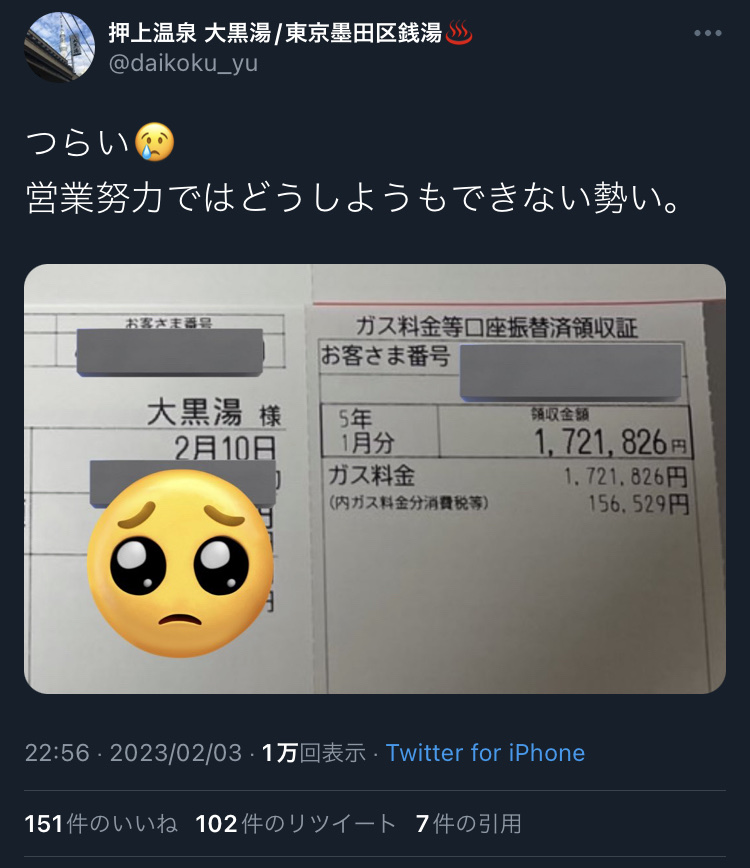Click the hot spring emoji in display name
Screen dimensions: 750x868
[x=459, y=33]
